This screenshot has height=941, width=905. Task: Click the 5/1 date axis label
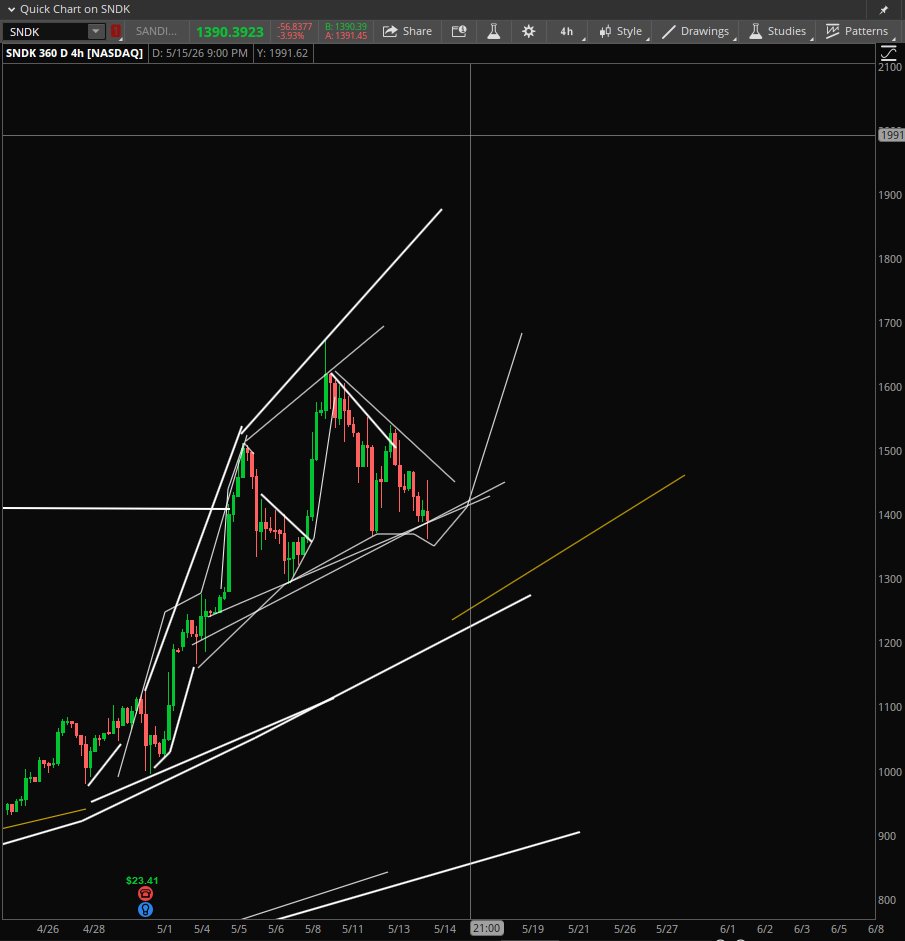164,929
